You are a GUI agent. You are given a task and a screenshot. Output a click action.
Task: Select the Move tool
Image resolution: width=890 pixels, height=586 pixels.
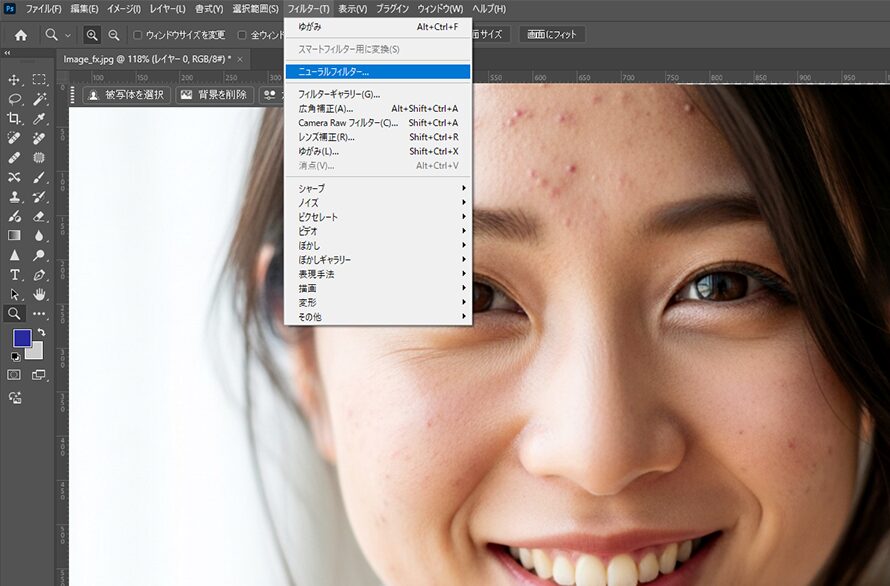14,80
